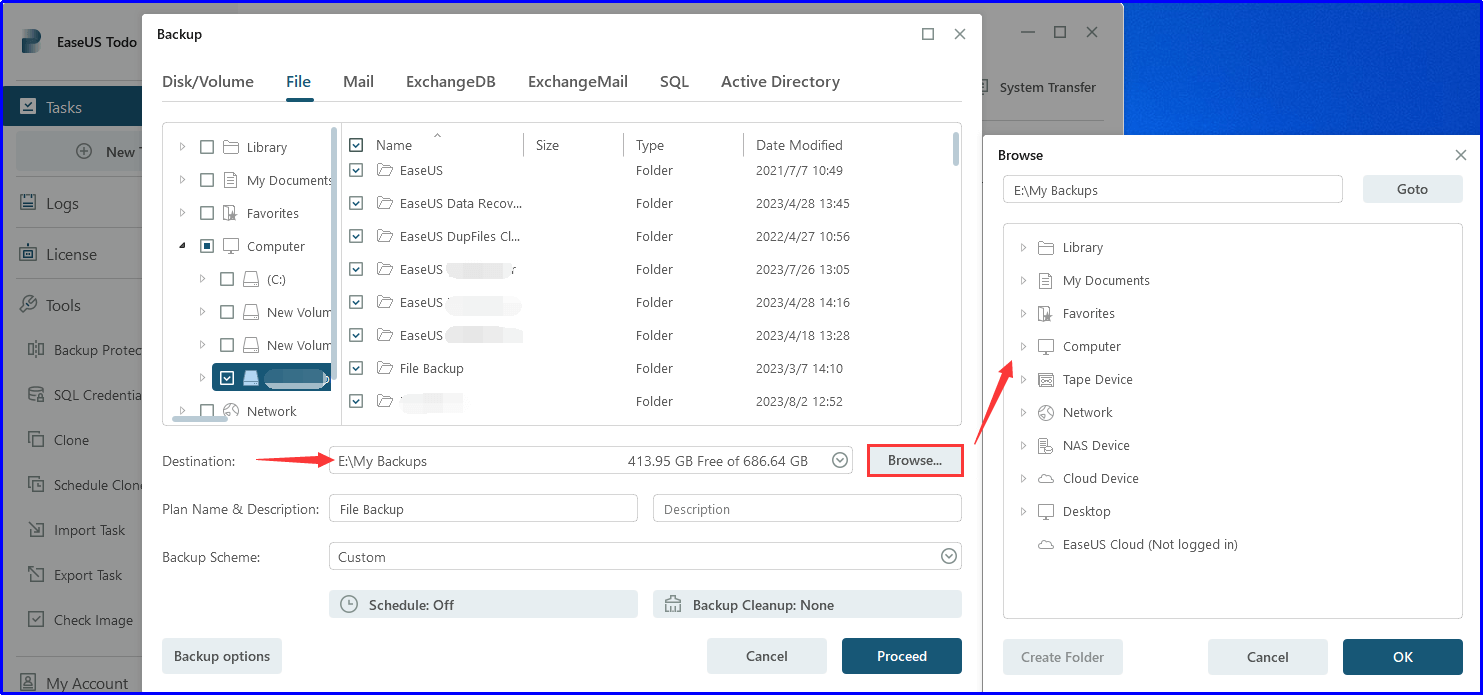Image resolution: width=1483 pixels, height=695 pixels.
Task: Open the Logs sidebar icon
Action: click(28, 203)
